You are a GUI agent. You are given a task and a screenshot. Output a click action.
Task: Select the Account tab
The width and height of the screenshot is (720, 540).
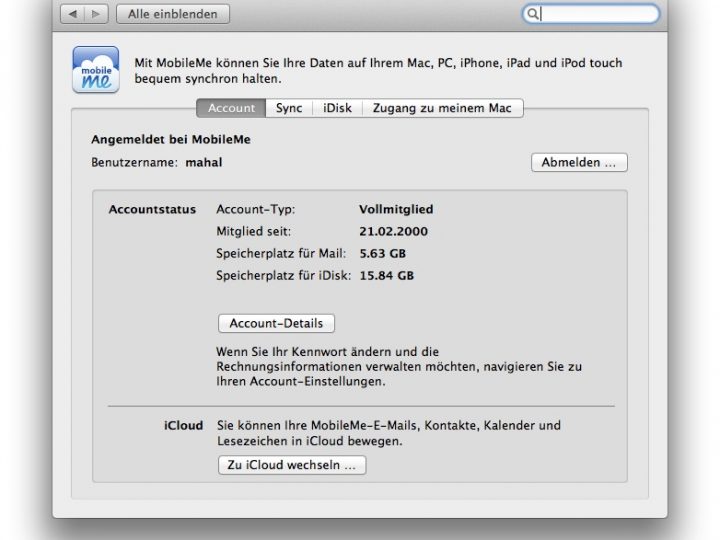(231, 108)
